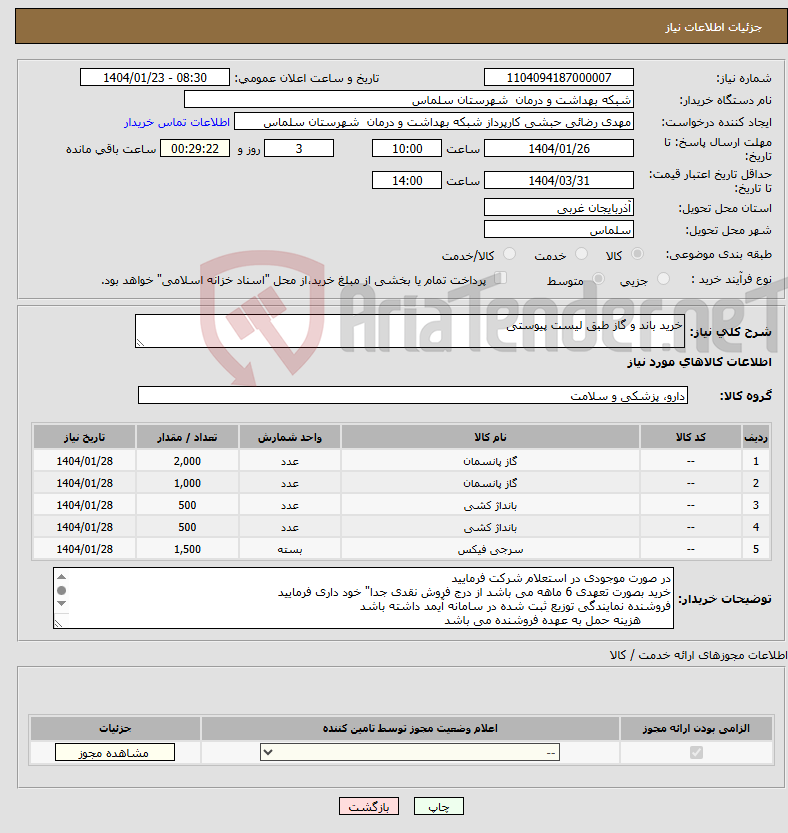Click the ردیف column header

[x=756, y=437]
